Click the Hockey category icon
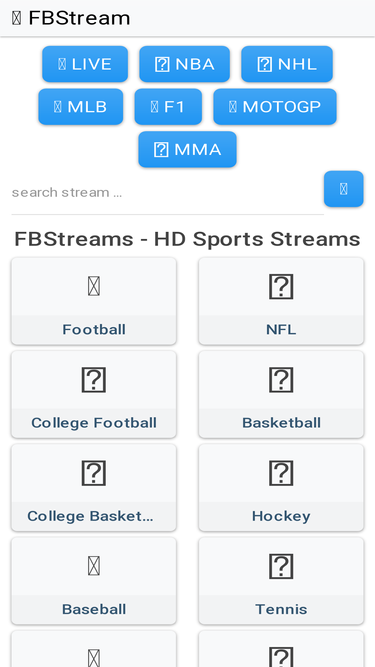 click(x=281, y=473)
